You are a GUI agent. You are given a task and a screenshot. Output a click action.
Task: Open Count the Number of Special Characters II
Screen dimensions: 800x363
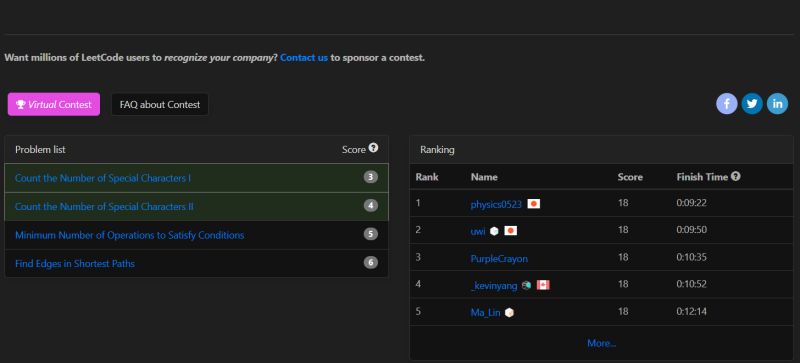coord(104,207)
